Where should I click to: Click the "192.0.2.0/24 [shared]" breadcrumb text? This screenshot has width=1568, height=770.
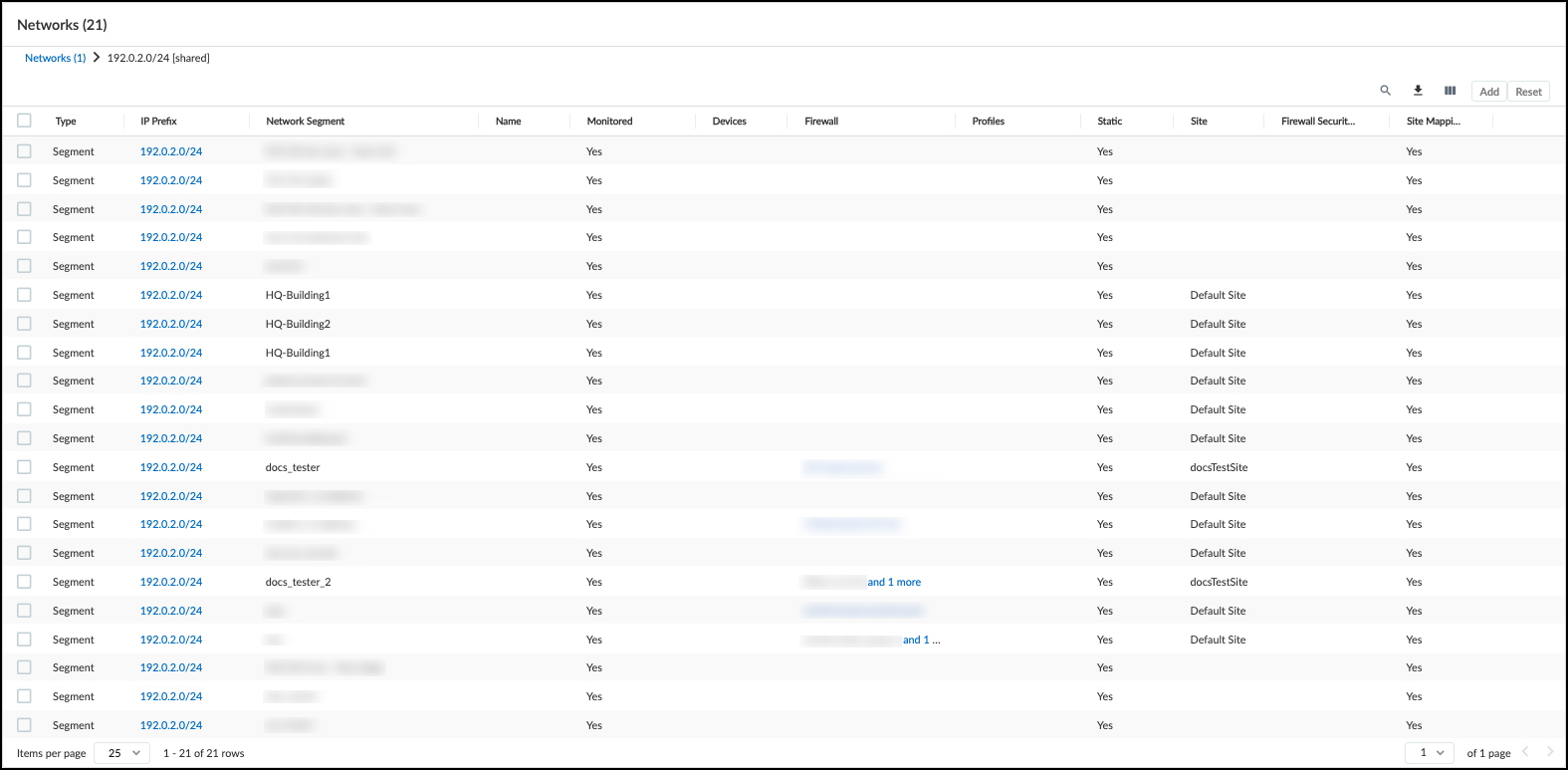(158, 58)
